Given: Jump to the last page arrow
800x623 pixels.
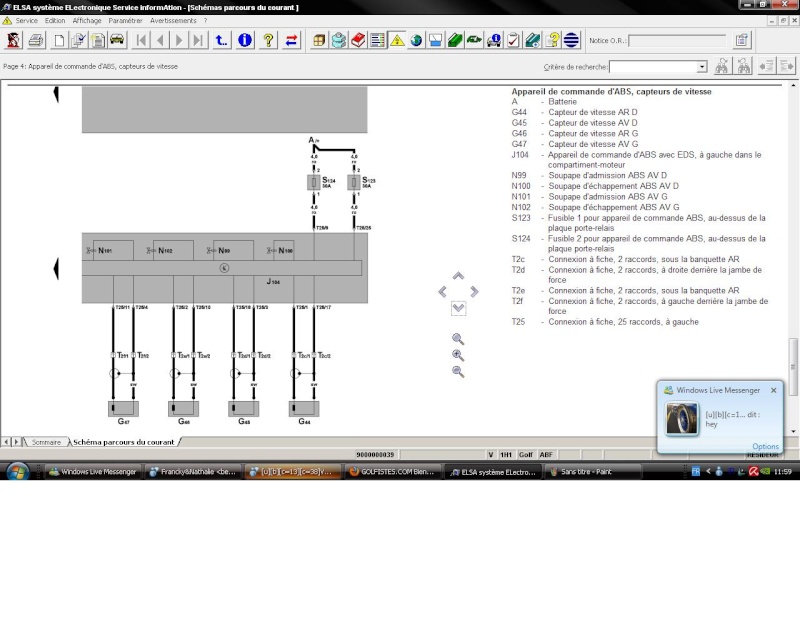Looking at the screenshot, I should click(198, 40).
